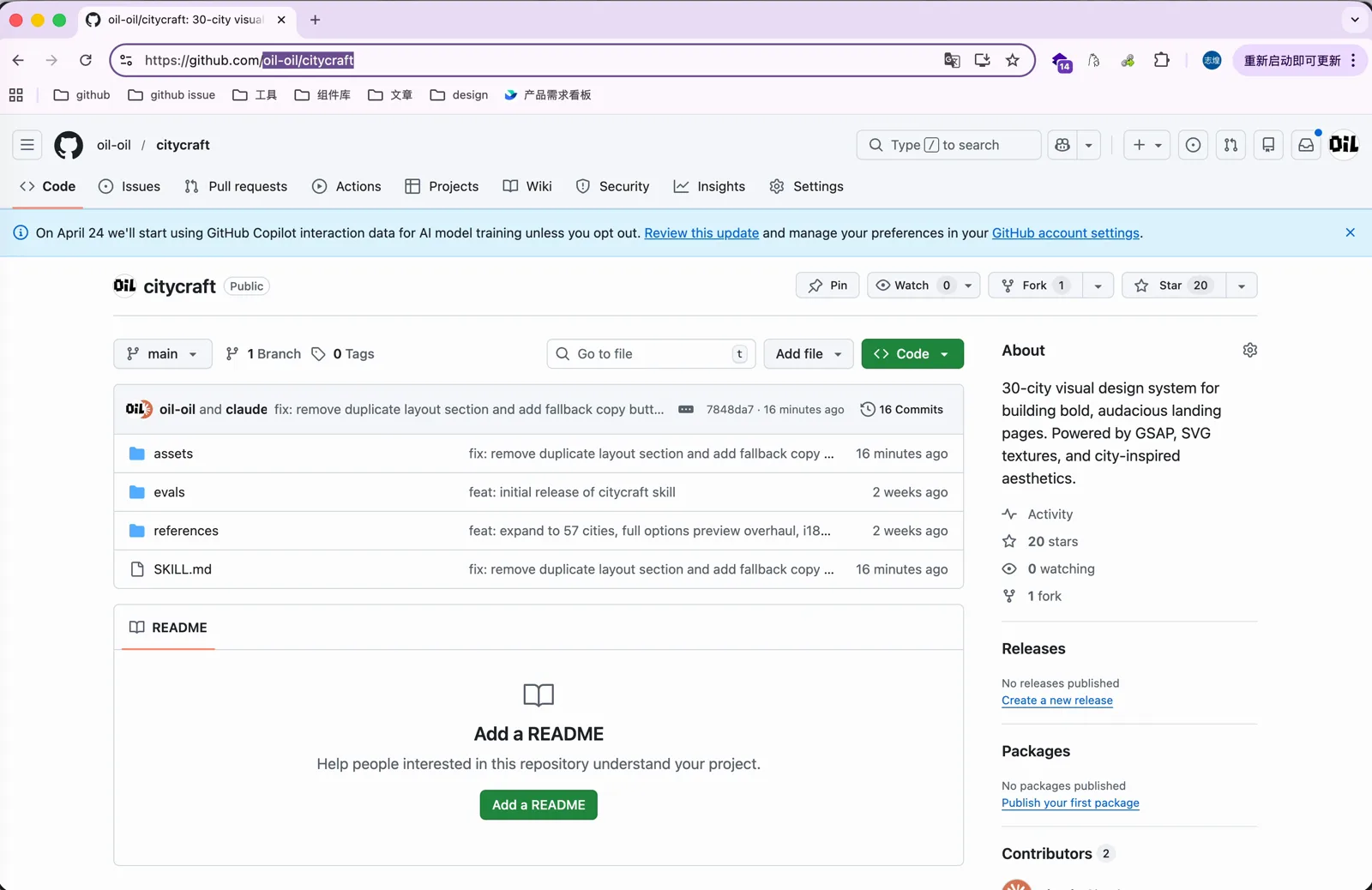Focus the Go to file search field
Image resolution: width=1372 pixels, height=890 pixels.
pos(651,354)
